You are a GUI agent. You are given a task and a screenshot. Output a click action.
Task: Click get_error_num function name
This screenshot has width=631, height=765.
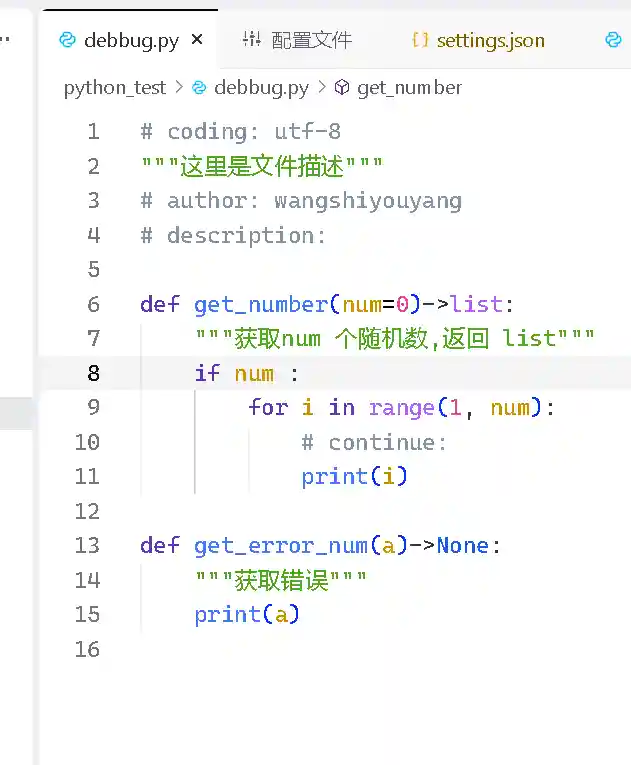click(281, 546)
